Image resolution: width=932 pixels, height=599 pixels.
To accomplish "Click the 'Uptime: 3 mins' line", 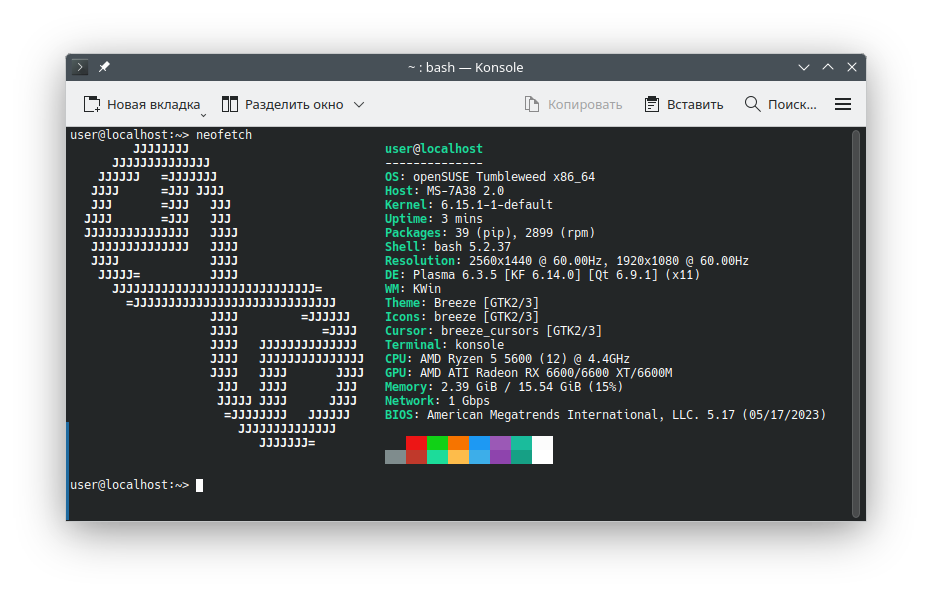I will pos(434,219).
